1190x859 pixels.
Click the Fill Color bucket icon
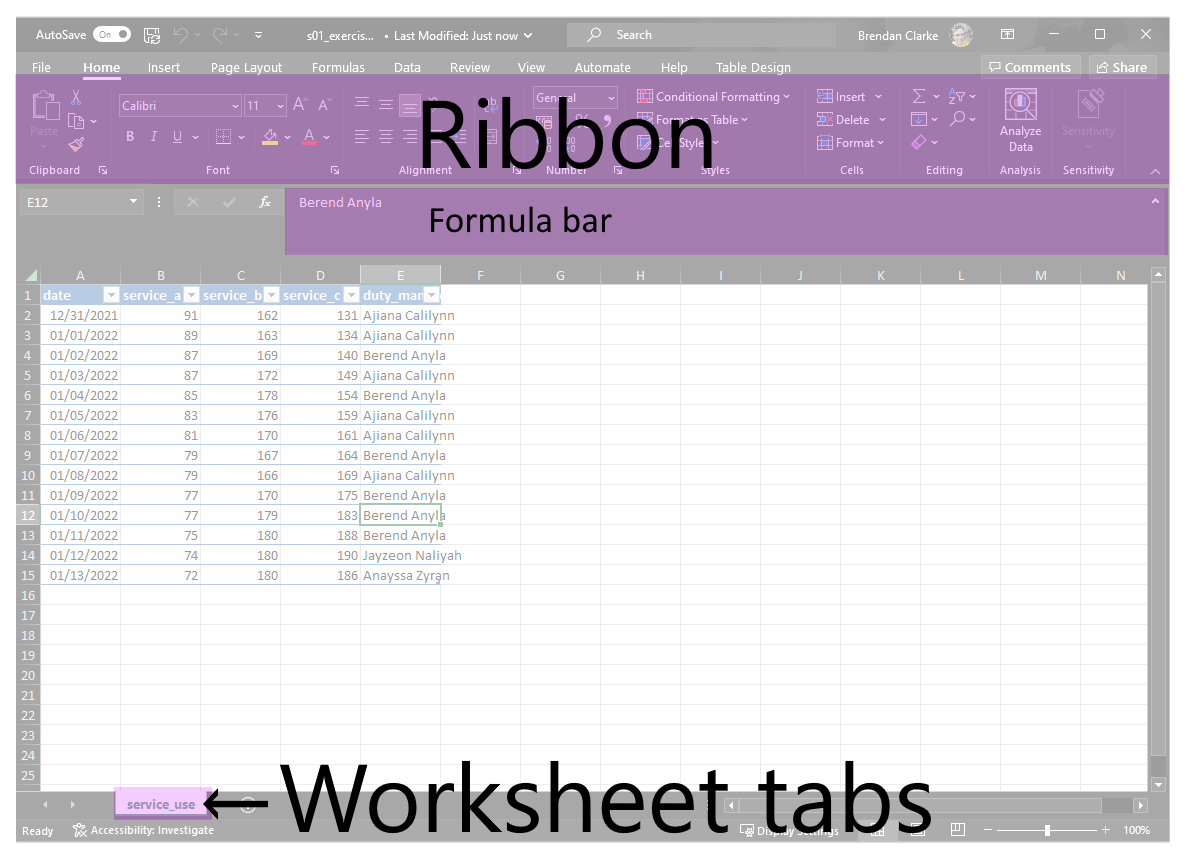pos(270,137)
